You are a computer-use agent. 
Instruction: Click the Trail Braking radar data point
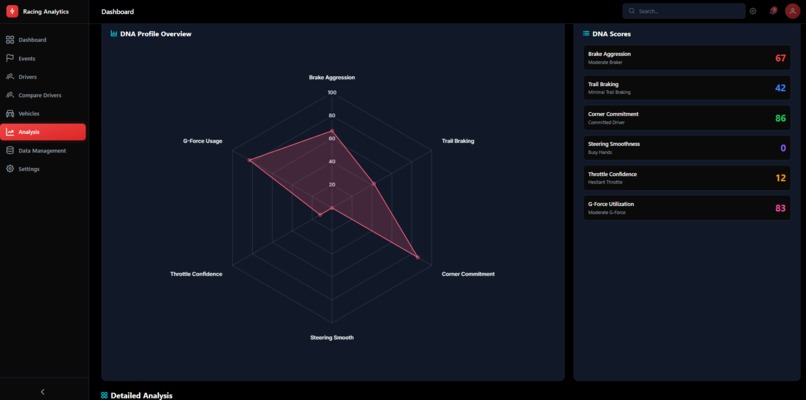374,184
